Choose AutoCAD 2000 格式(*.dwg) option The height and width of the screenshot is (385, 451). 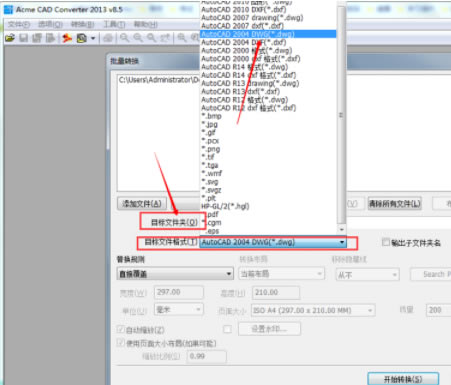(268, 50)
